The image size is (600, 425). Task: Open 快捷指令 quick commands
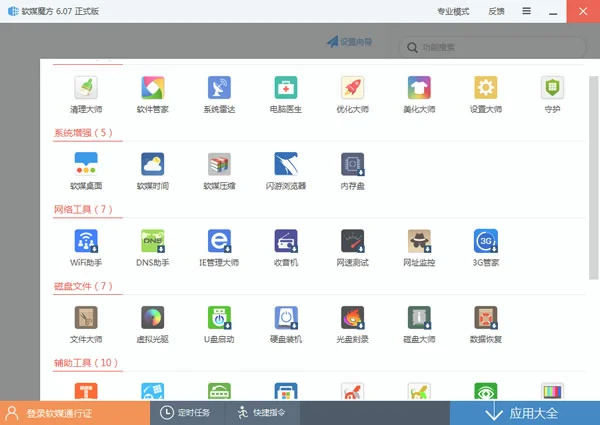[x=261, y=413]
